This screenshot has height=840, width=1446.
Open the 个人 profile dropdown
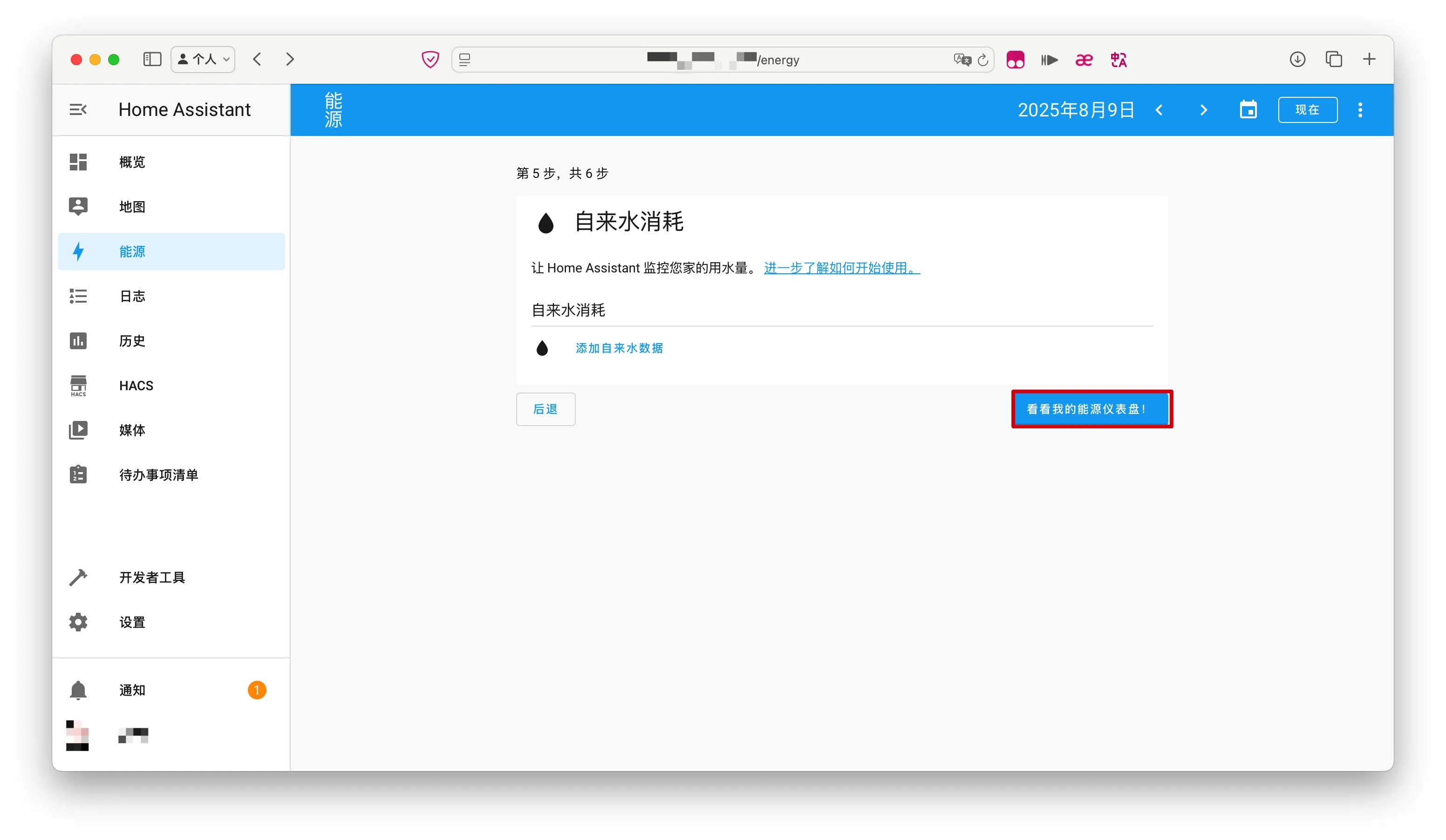(x=203, y=59)
